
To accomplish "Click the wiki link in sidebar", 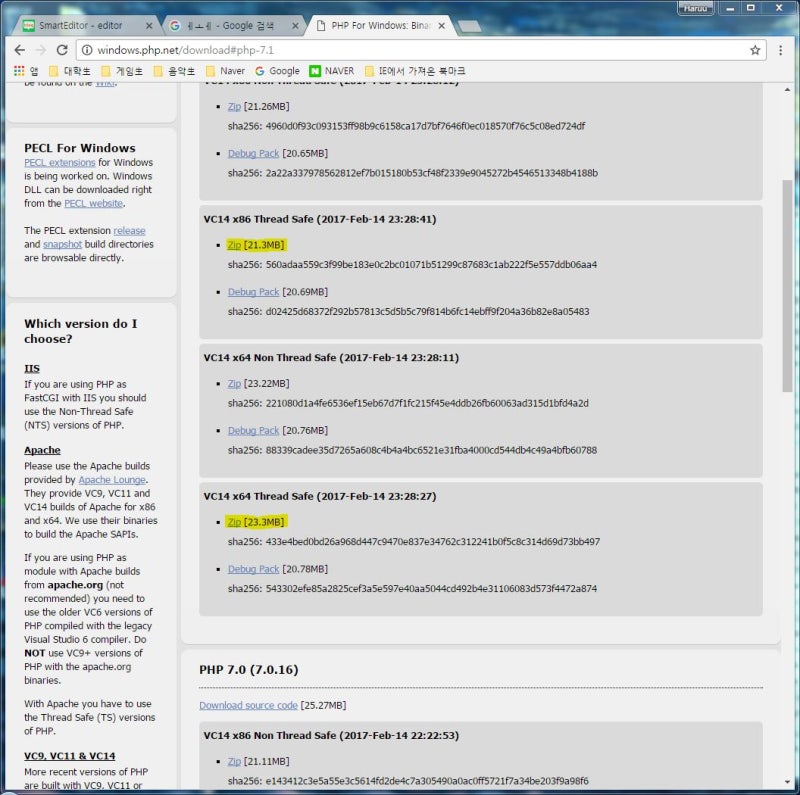I will (x=105, y=84).
